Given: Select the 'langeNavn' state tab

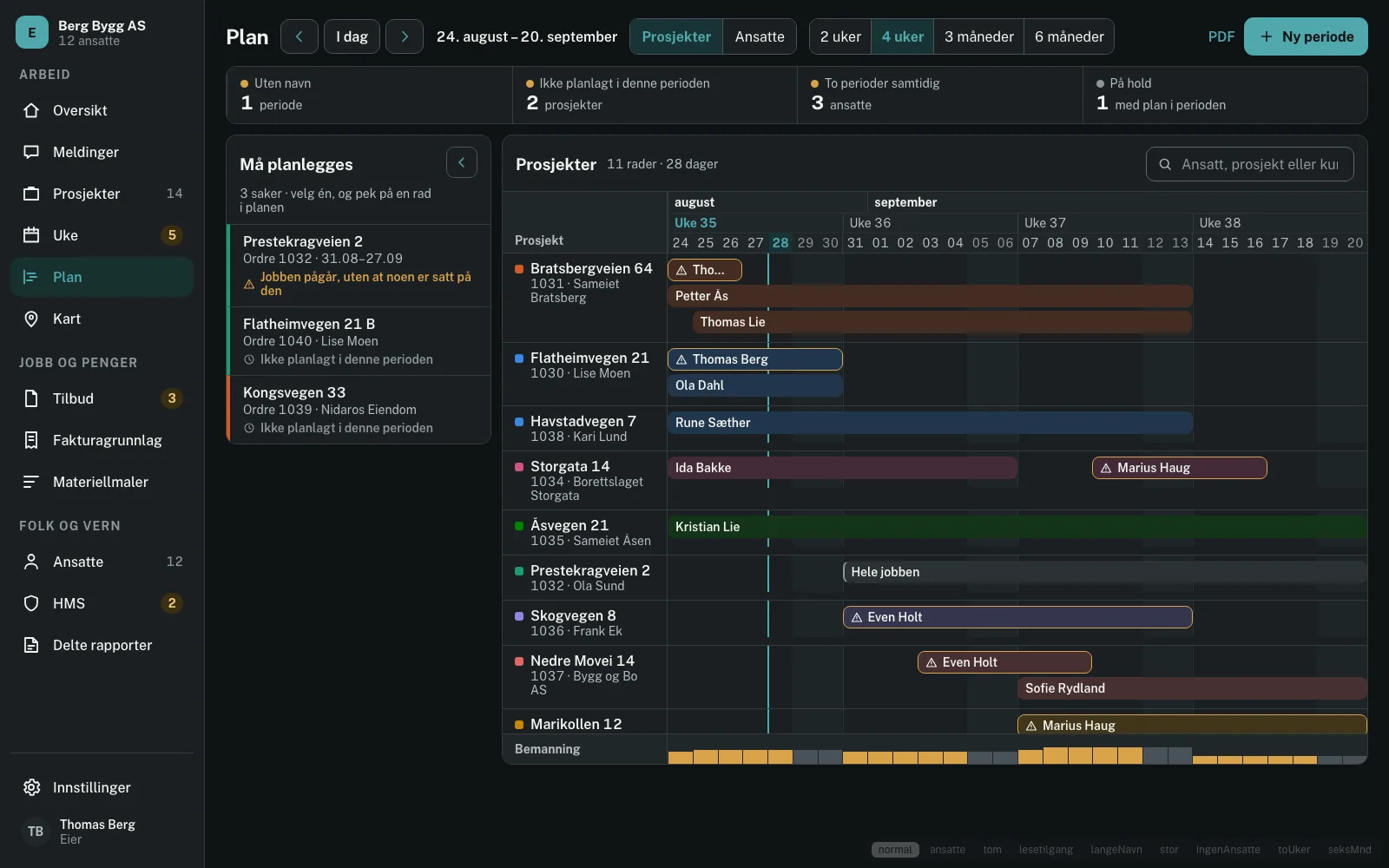Looking at the screenshot, I should 1116,850.
